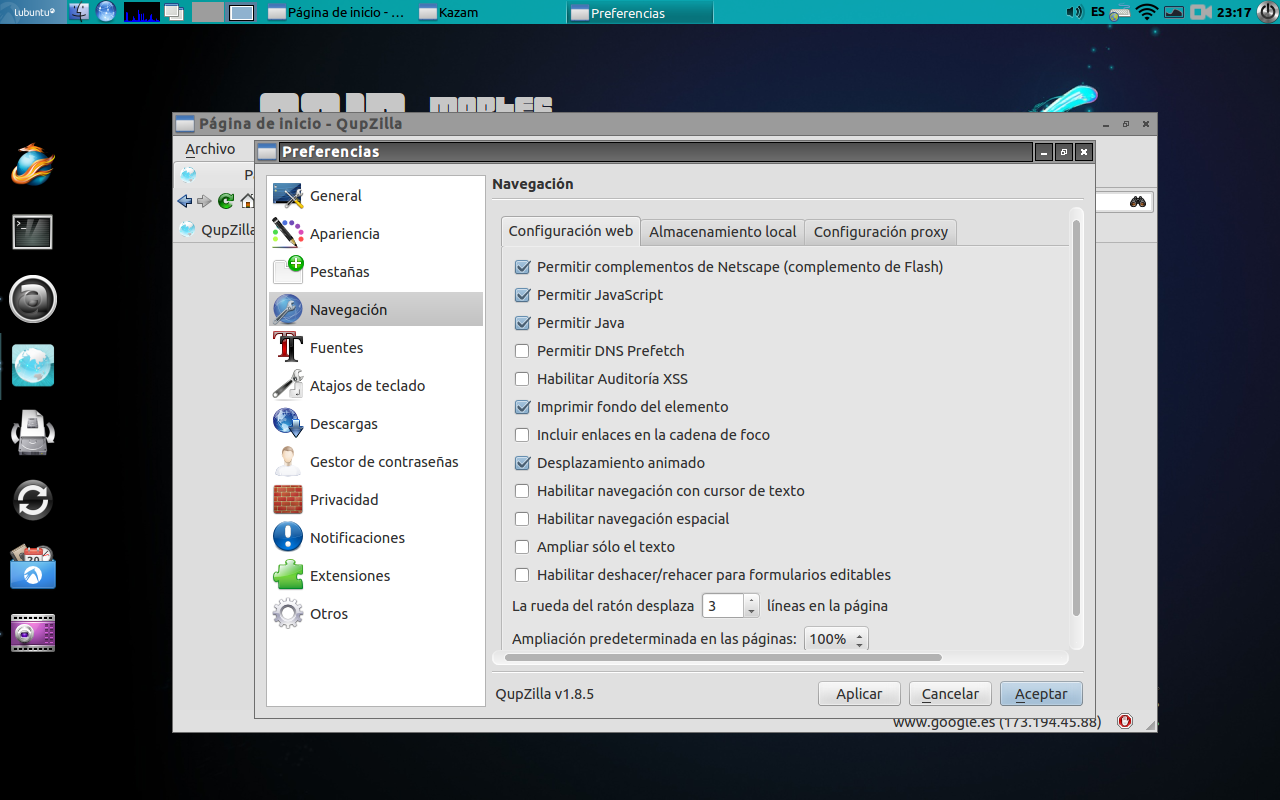
Task: Open the update manager dock icon
Action: click(33, 500)
